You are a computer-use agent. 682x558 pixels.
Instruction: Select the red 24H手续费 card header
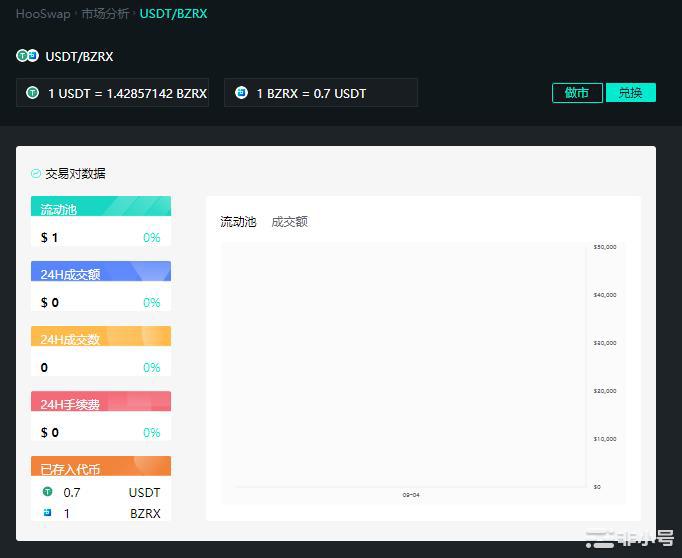[x=101, y=403]
